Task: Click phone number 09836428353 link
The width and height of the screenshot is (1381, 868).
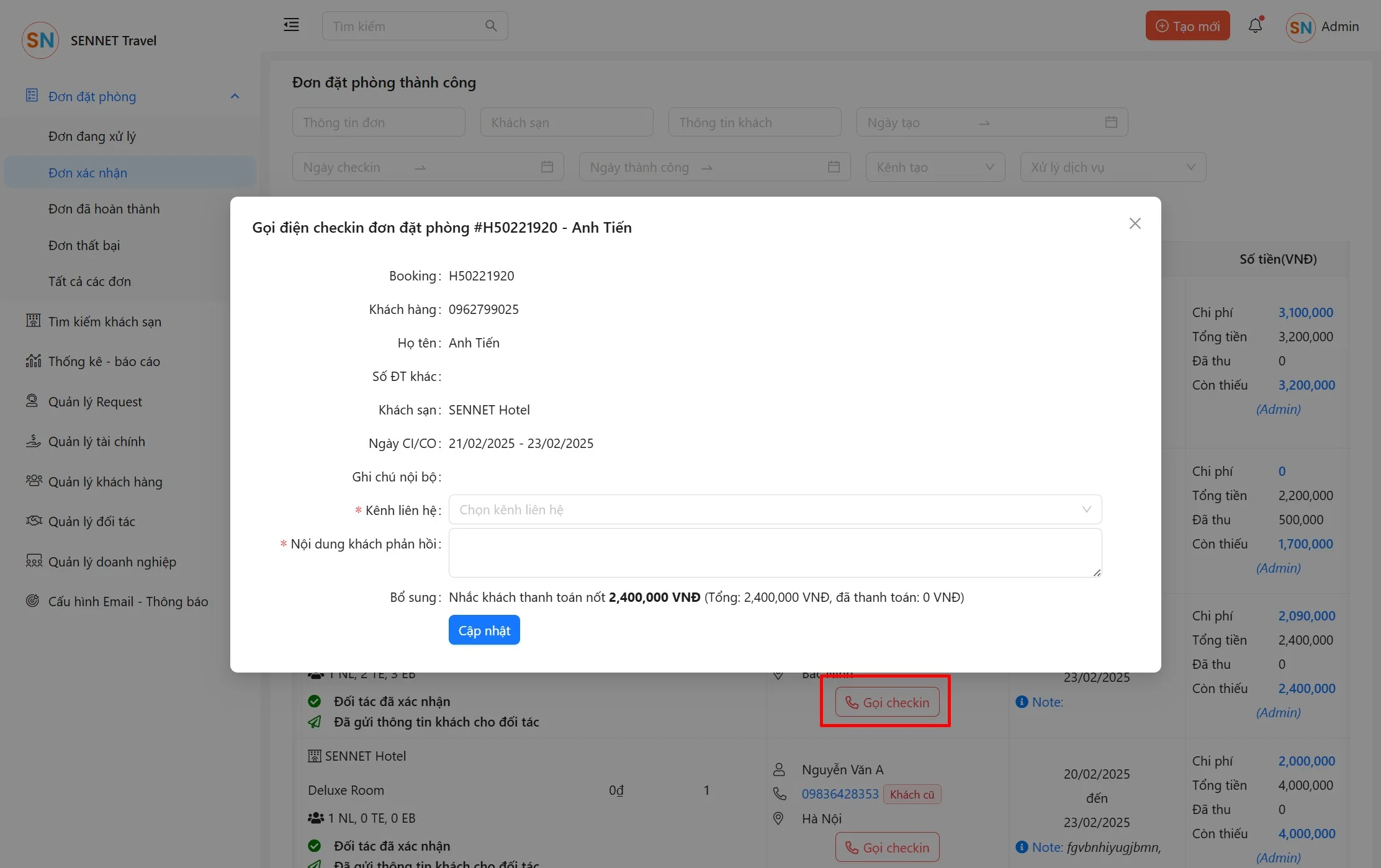Action: tap(840, 794)
